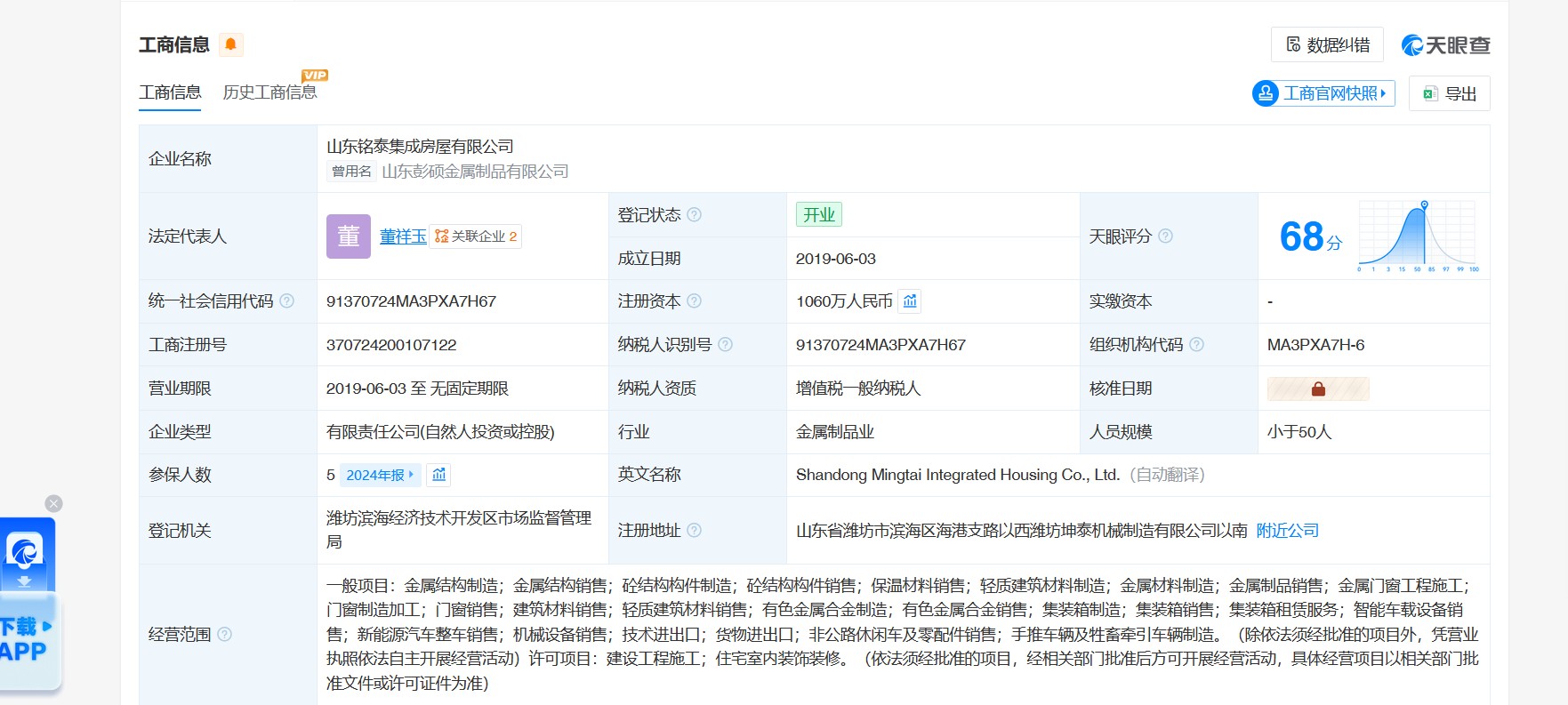1568x705 pixels.
Task: Click the purple 董 avatar thumbnail
Action: click(348, 236)
